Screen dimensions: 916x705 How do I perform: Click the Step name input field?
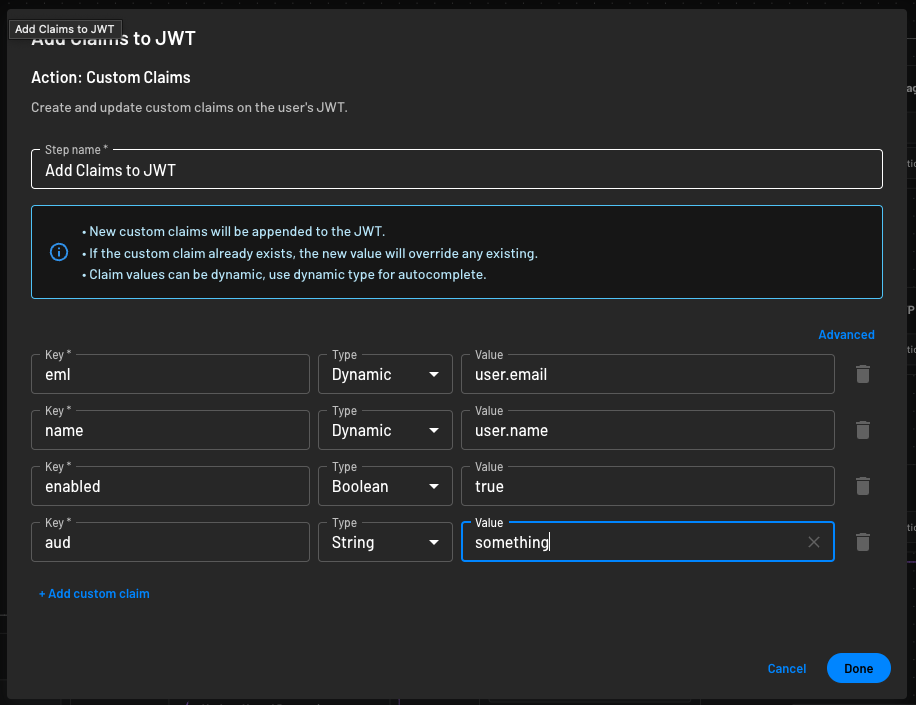[456, 169]
